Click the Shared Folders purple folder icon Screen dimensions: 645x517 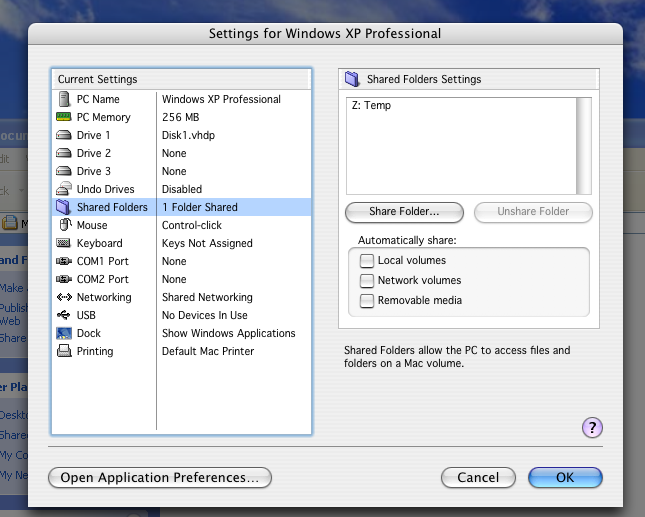pos(63,207)
